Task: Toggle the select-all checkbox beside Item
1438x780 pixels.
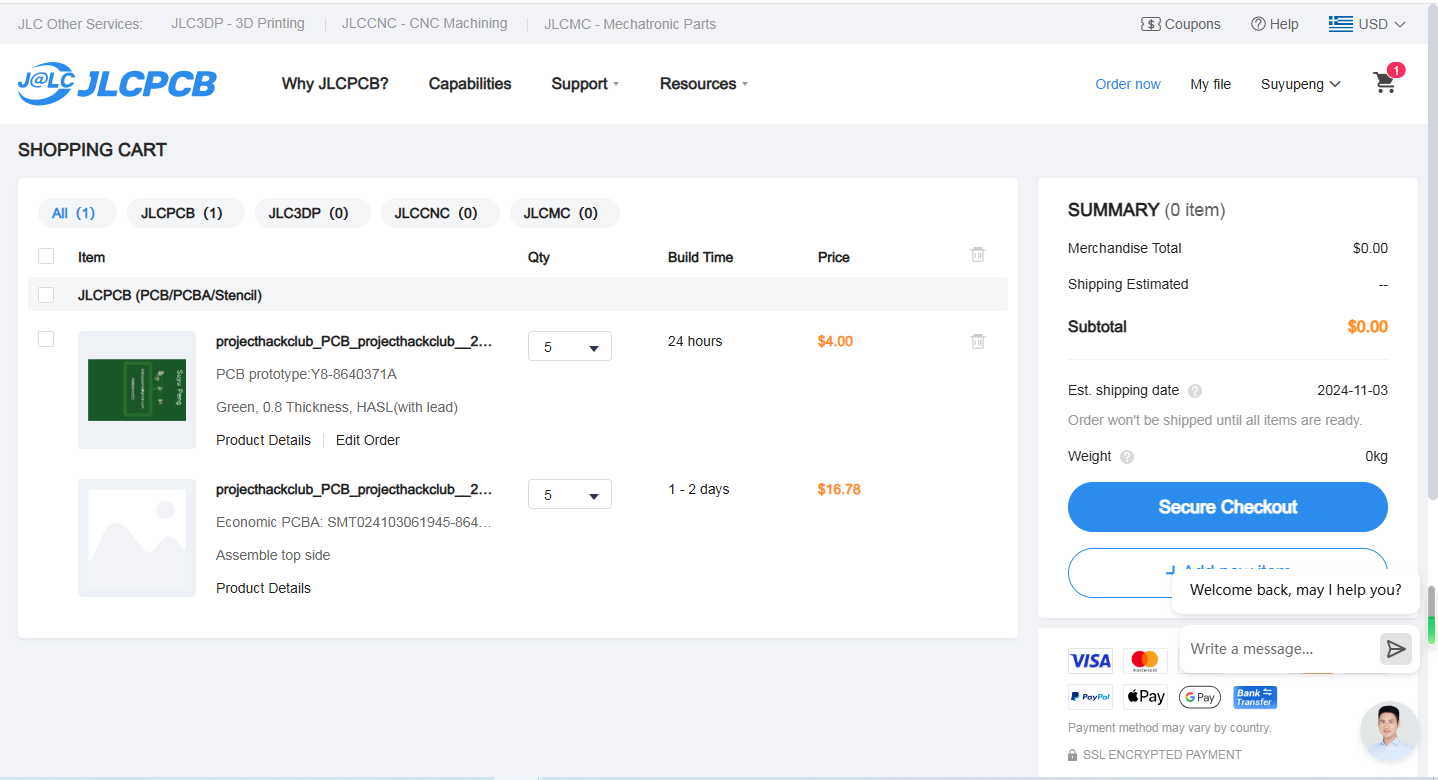Action: (46, 256)
